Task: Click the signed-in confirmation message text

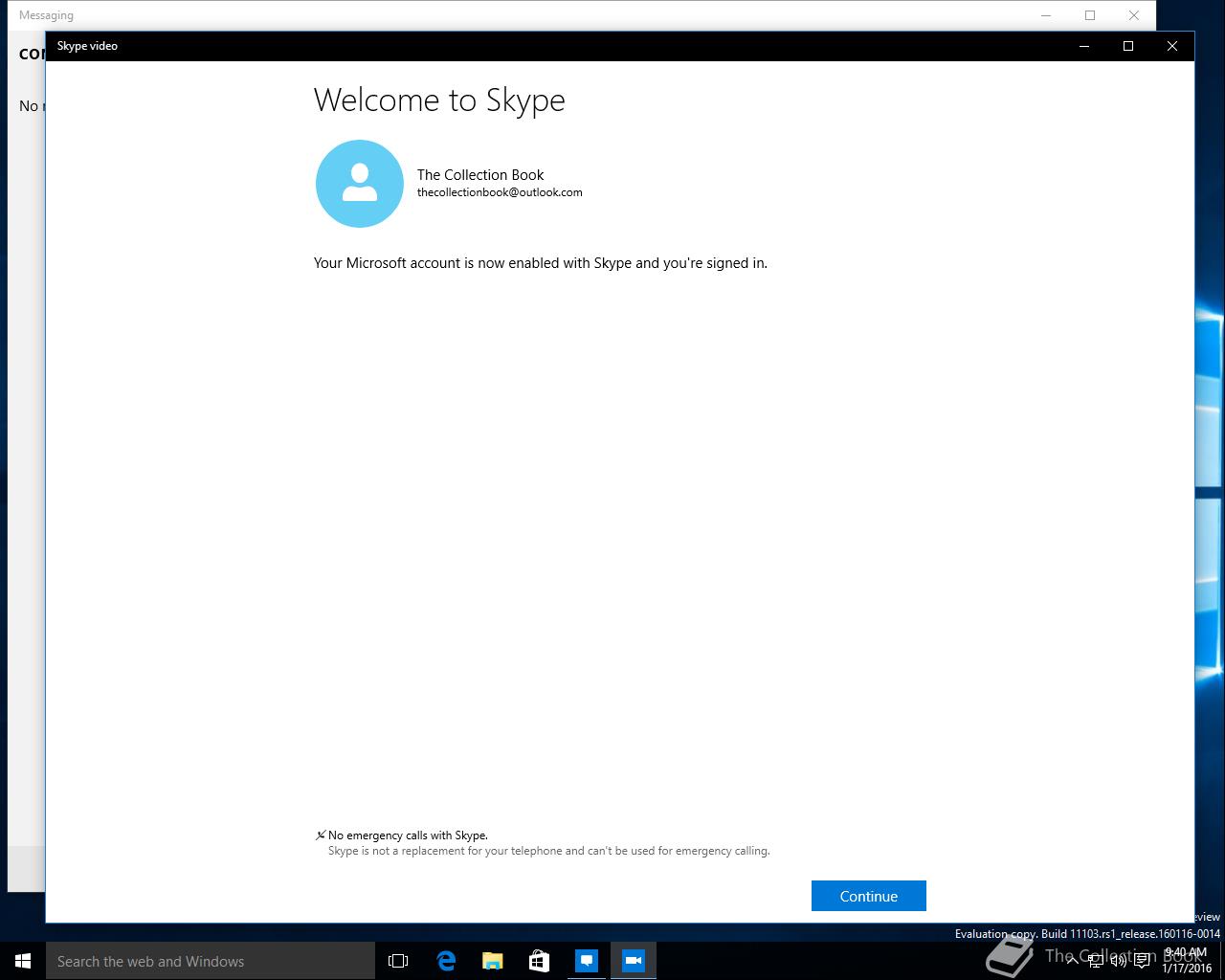Action: (x=541, y=262)
